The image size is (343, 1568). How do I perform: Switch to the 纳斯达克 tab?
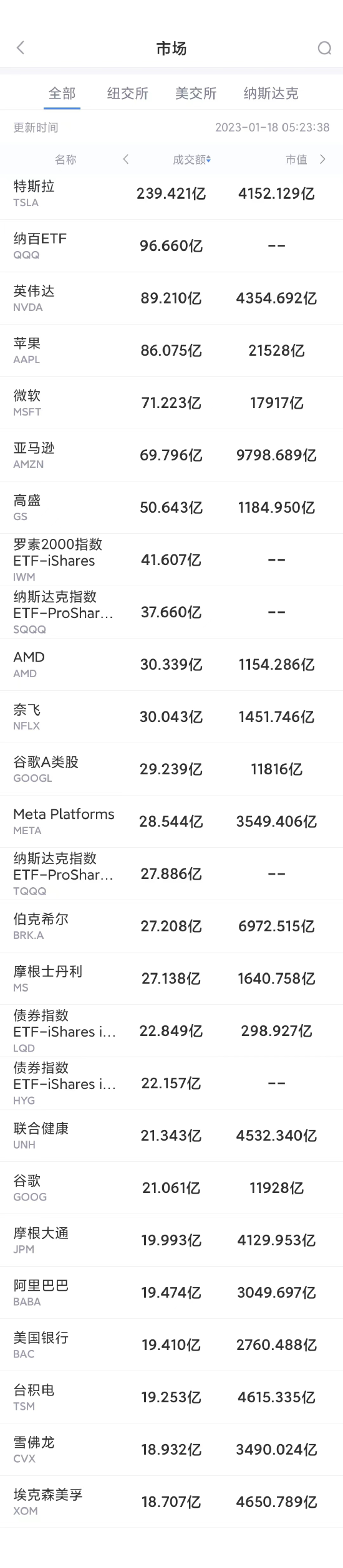point(271,93)
